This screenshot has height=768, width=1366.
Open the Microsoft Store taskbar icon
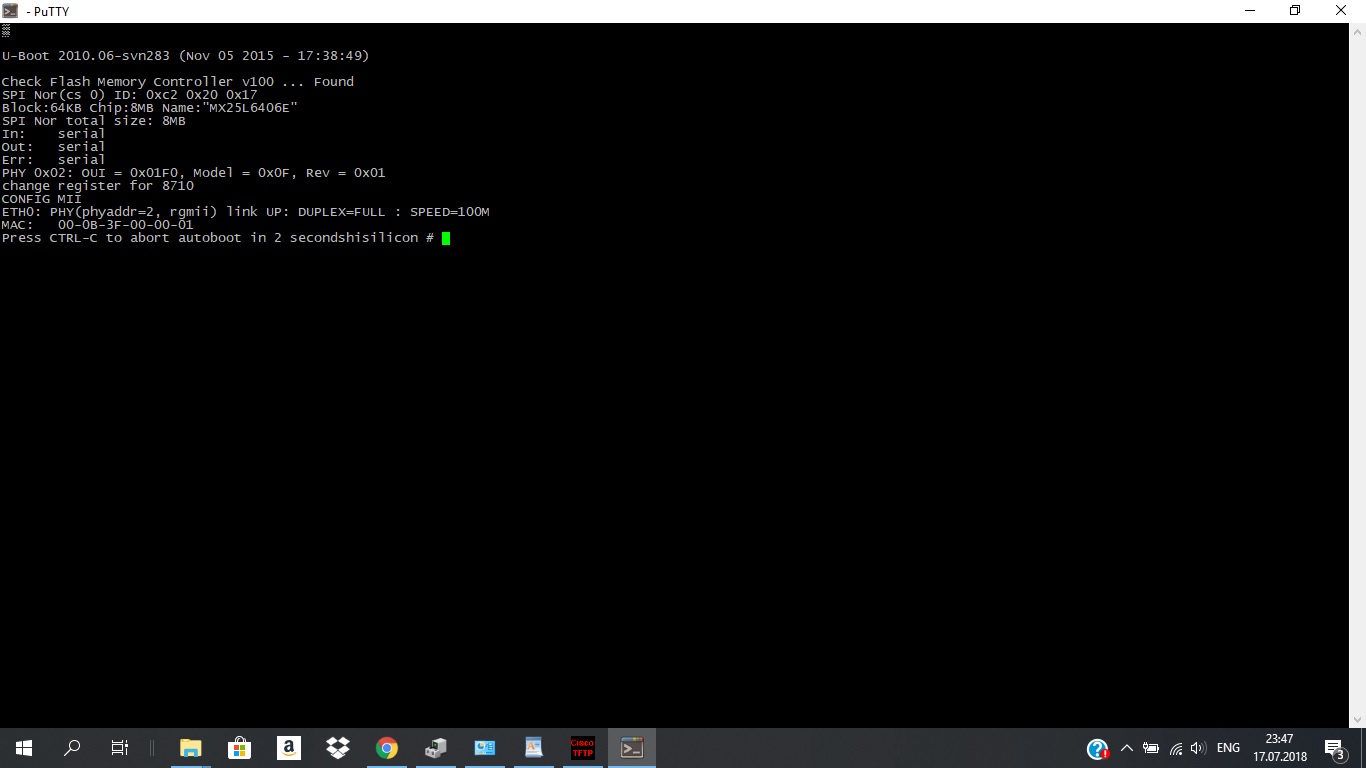click(239, 748)
